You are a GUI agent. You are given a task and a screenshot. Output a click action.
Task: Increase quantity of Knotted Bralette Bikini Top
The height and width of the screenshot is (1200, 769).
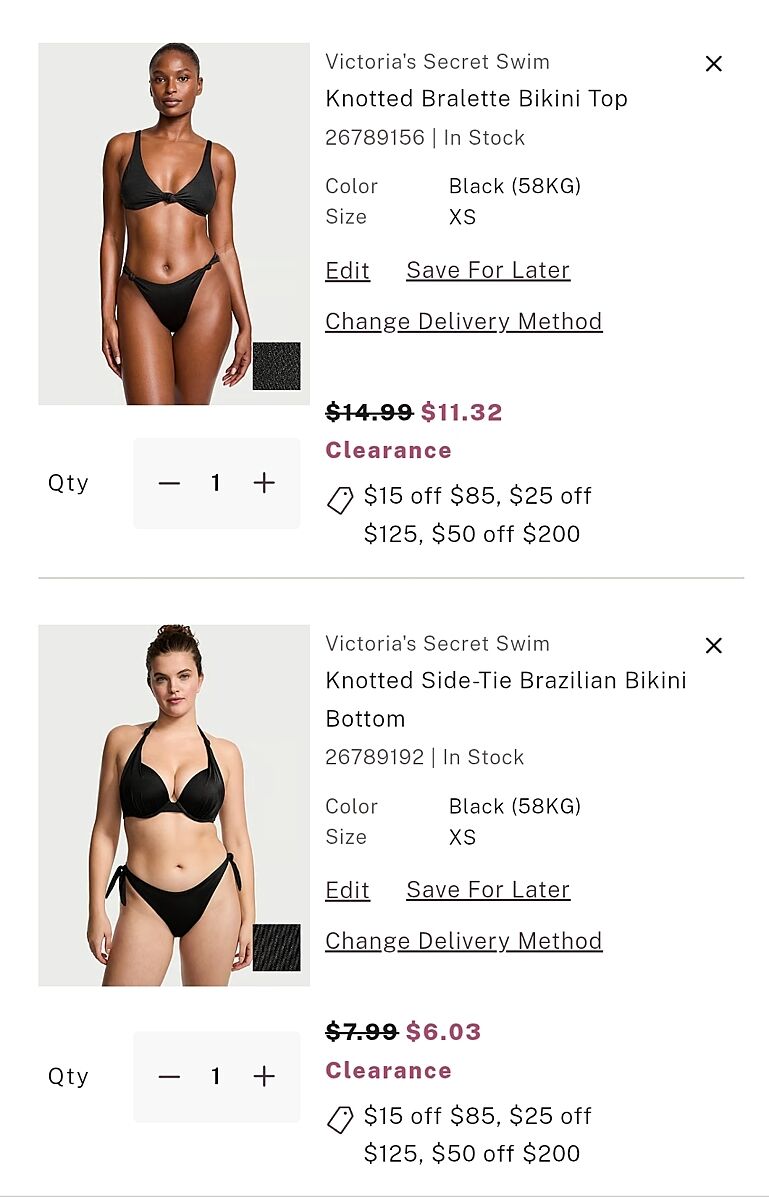click(264, 484)
